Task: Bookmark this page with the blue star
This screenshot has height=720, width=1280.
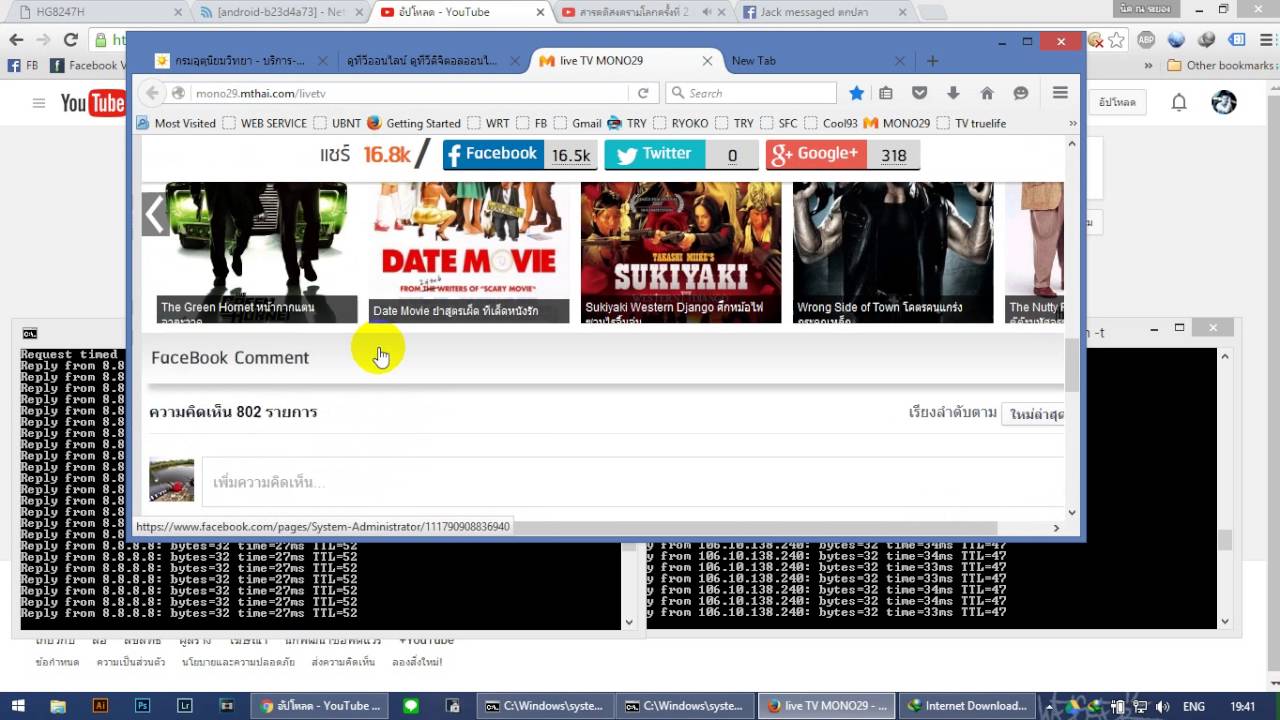Action: (857, 93)
